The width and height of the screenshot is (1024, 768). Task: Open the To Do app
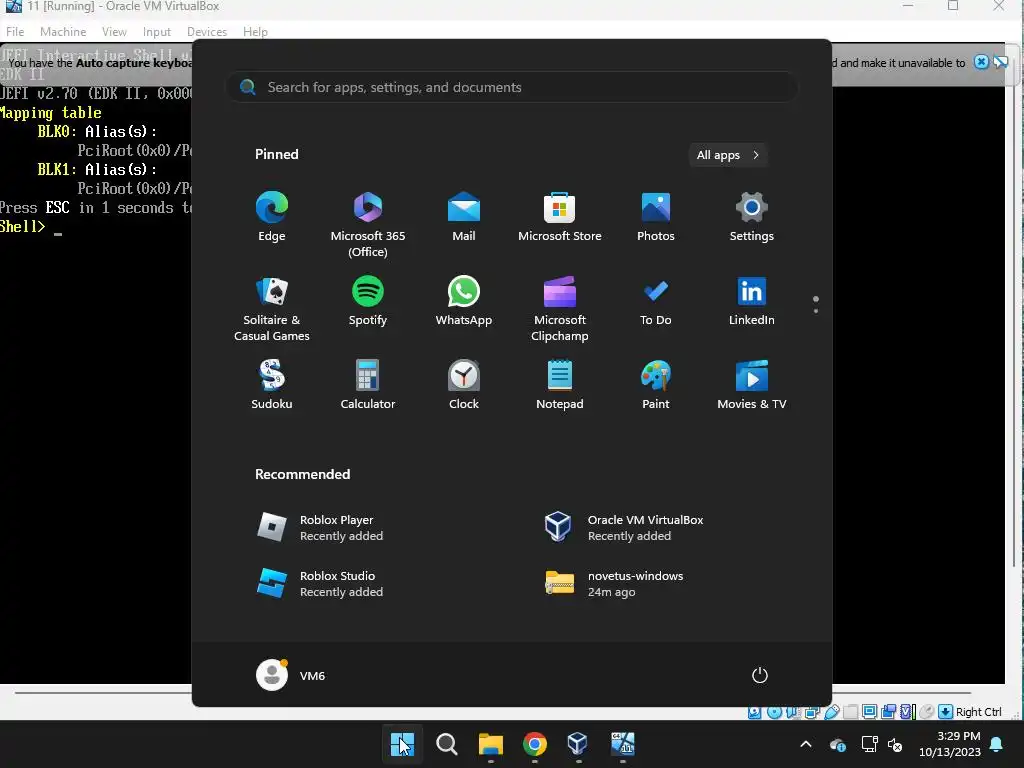point(656,301)
